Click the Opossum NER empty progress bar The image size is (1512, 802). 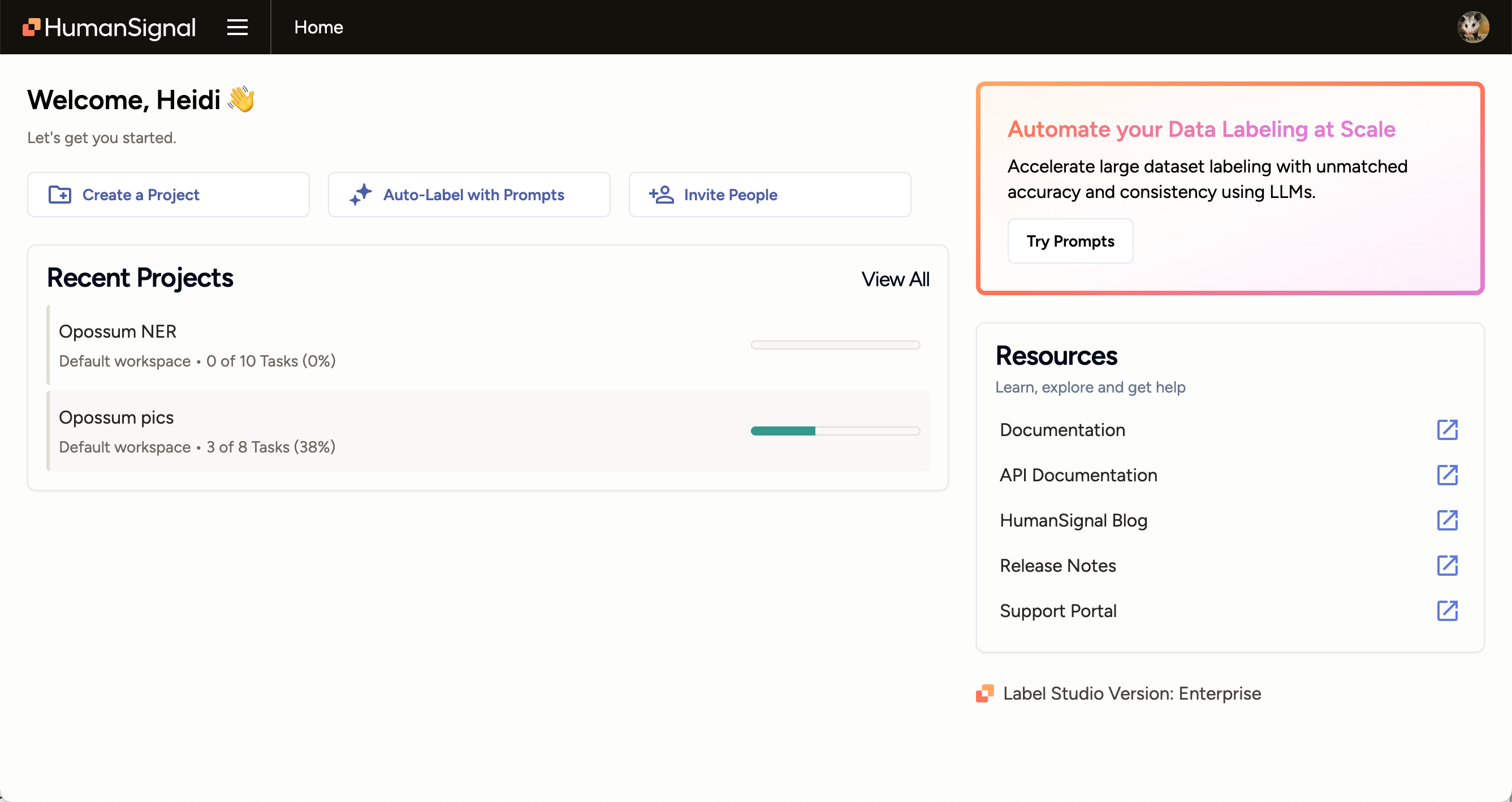coord(835,345)
